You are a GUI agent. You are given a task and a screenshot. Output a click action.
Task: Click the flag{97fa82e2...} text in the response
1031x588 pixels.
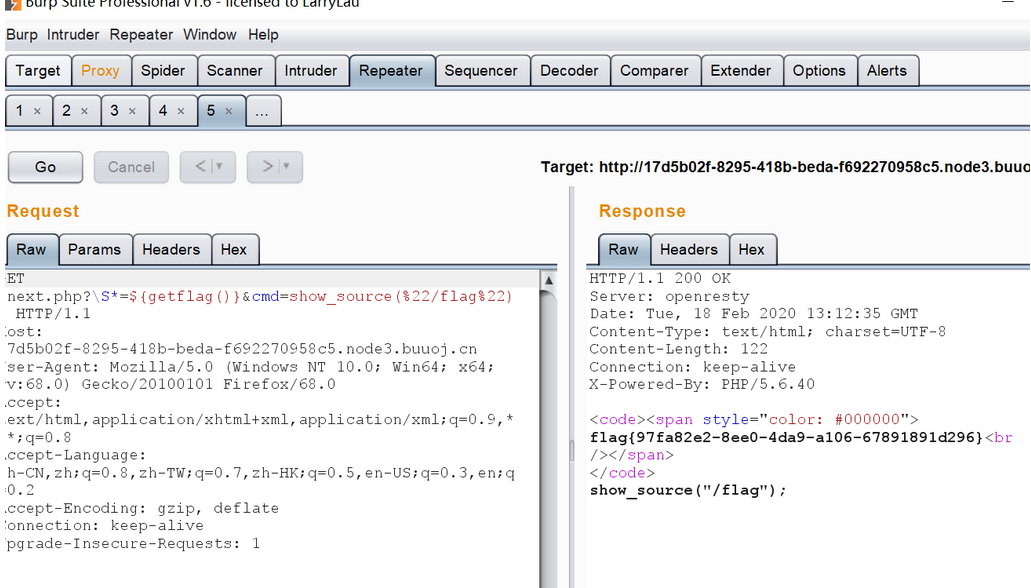click(786, 437)
